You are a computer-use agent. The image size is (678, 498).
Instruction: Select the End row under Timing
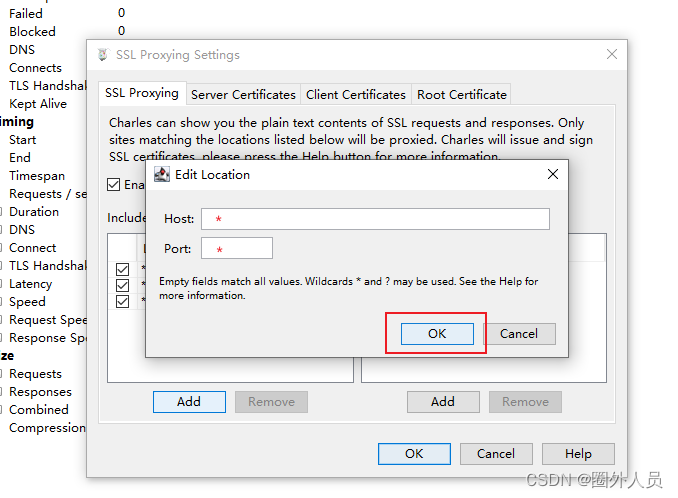(20, 158)
